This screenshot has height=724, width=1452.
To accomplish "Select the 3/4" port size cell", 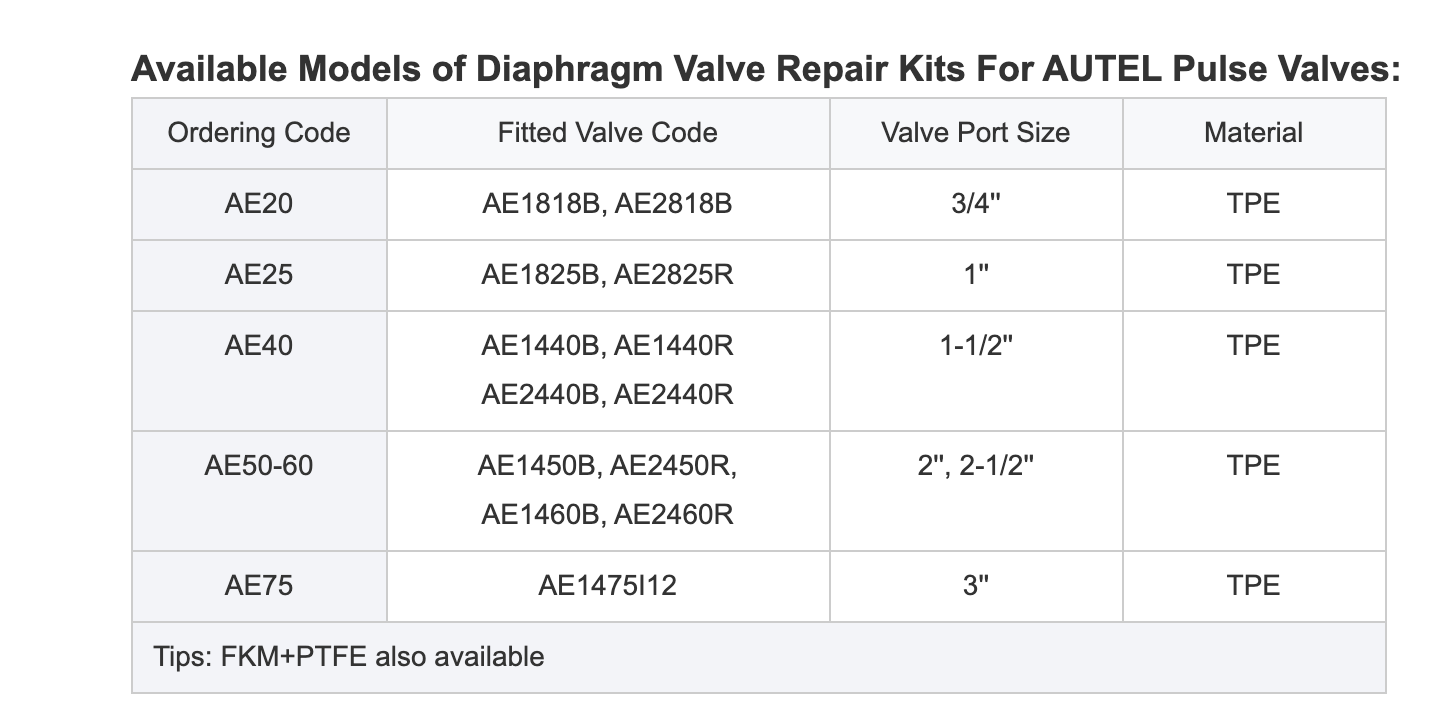I will 976,204.
